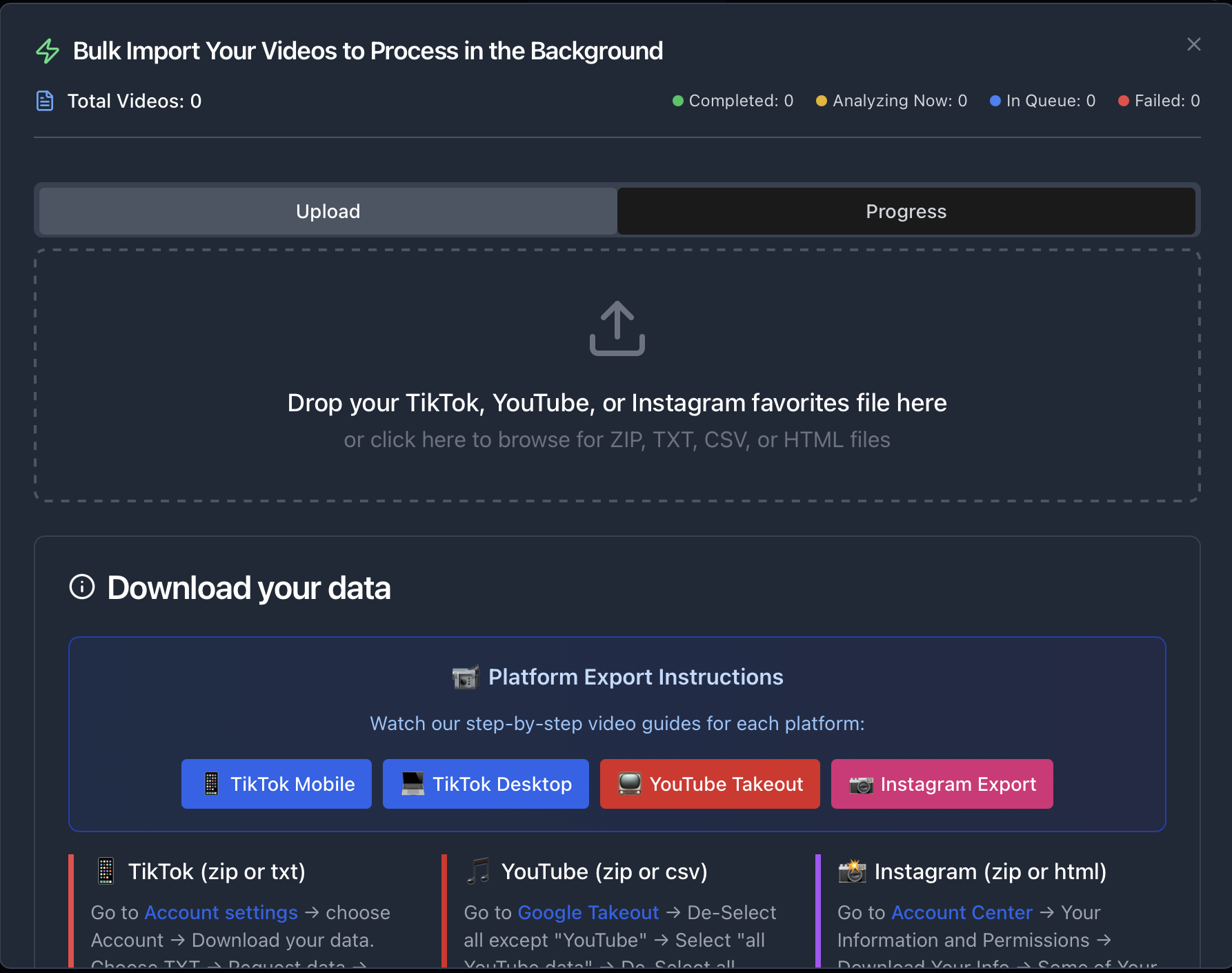
Task: Switch to the Progress tab
Action: (906, 211)
